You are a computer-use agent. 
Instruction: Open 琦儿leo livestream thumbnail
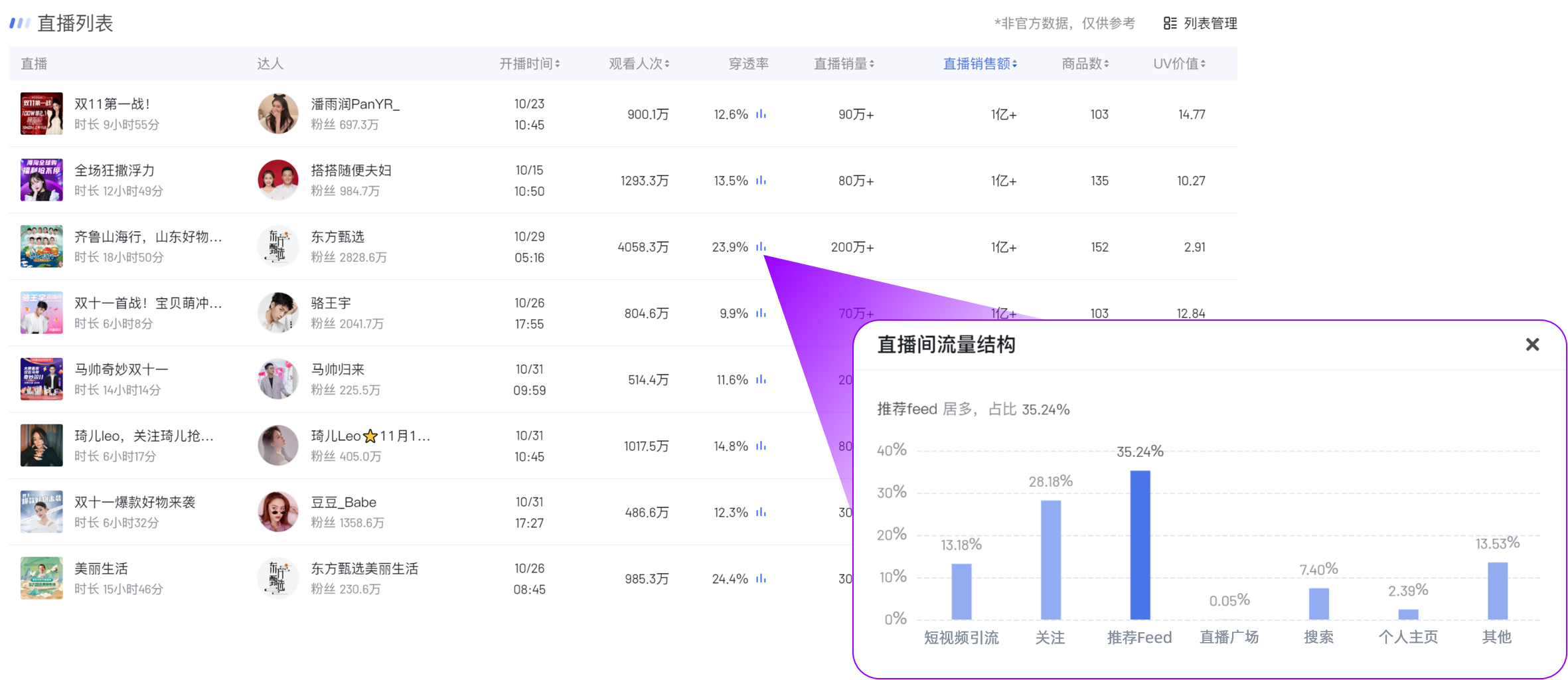[42, 446]
